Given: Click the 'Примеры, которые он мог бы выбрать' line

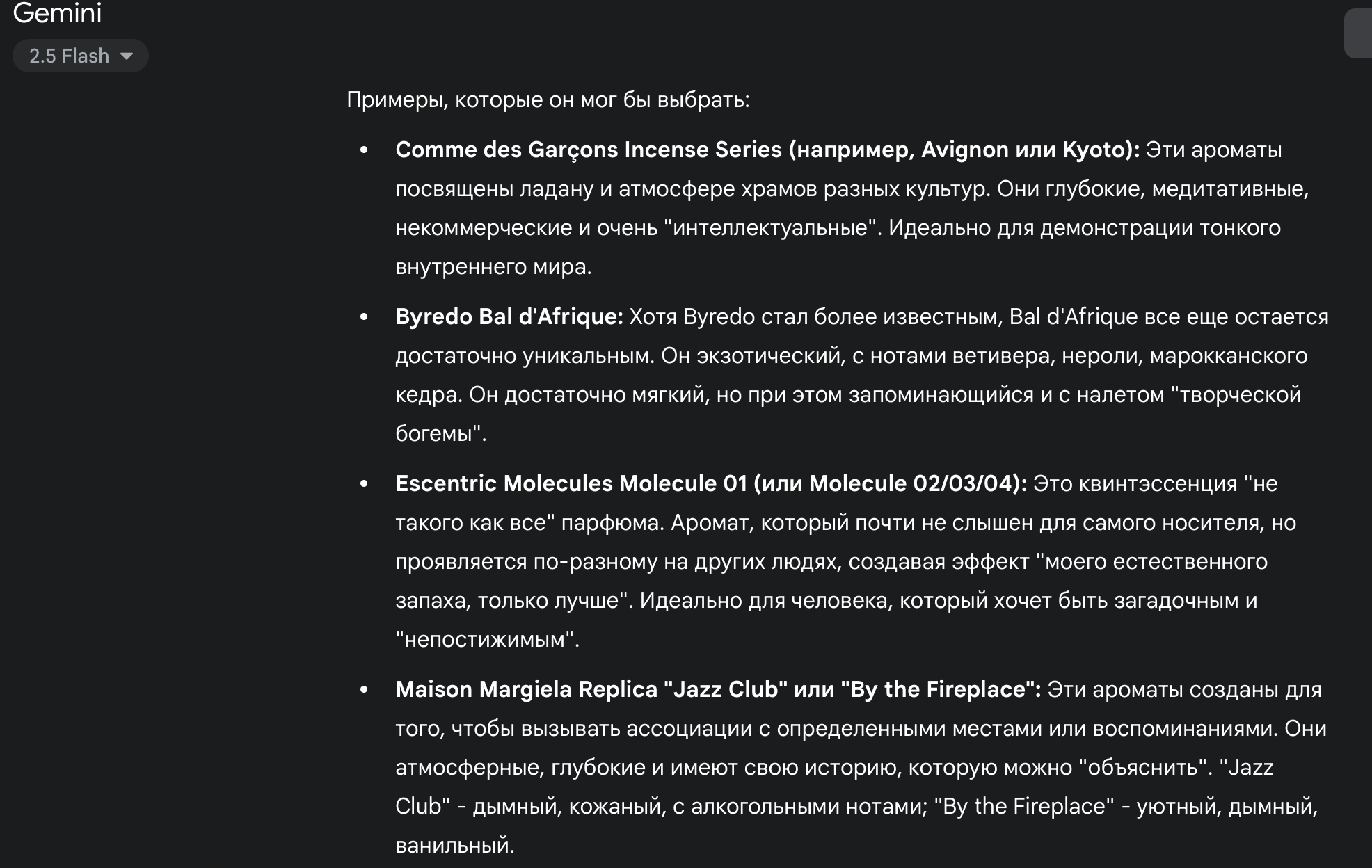Looking at the screenshot, I should pos(548,99).
